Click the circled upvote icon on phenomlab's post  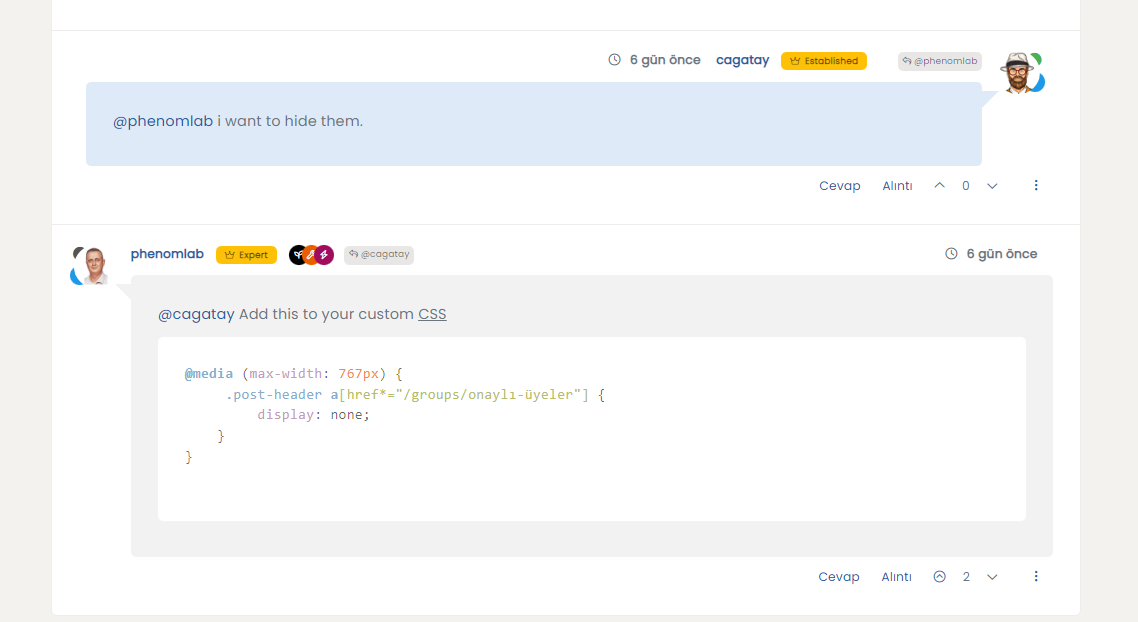click(939, 577)
